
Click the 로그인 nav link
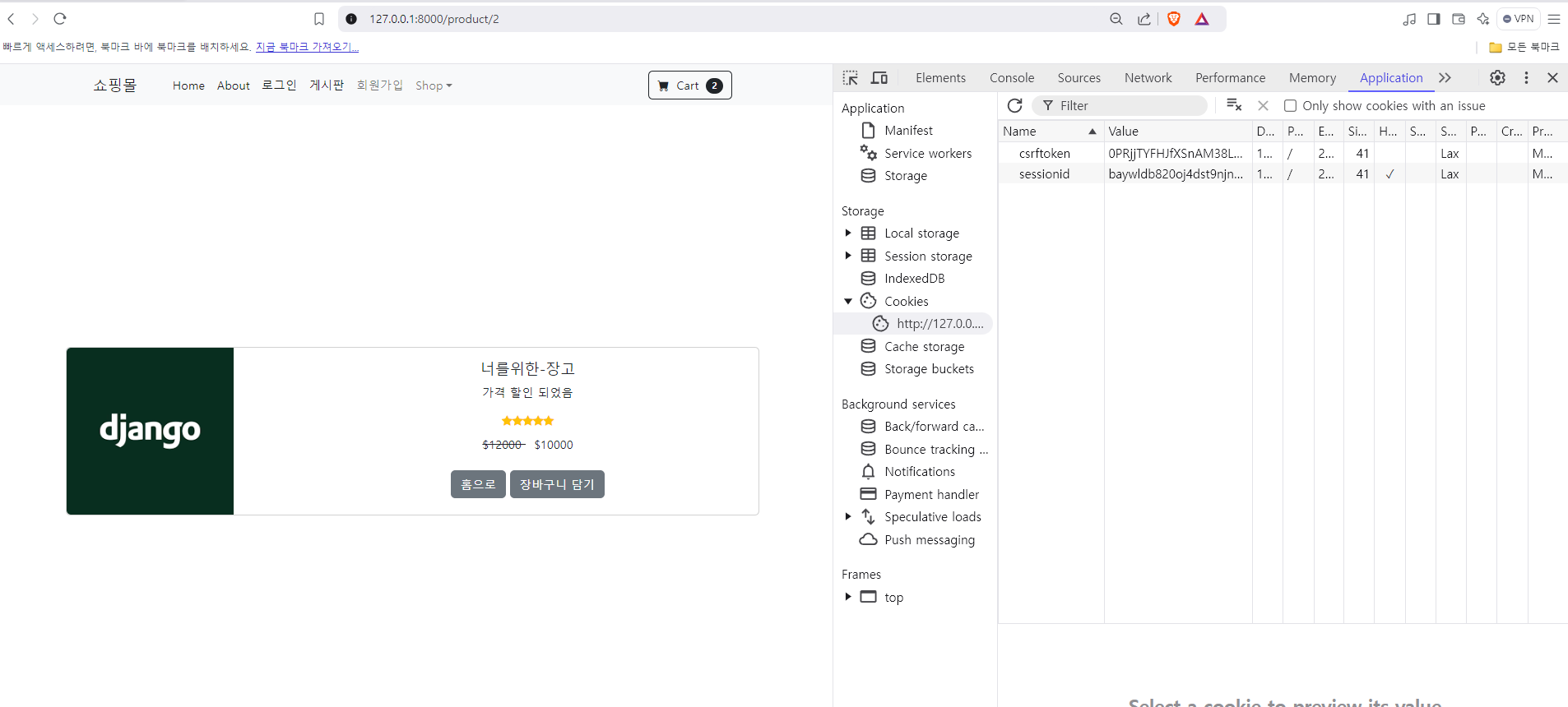[x=279, y=85]
